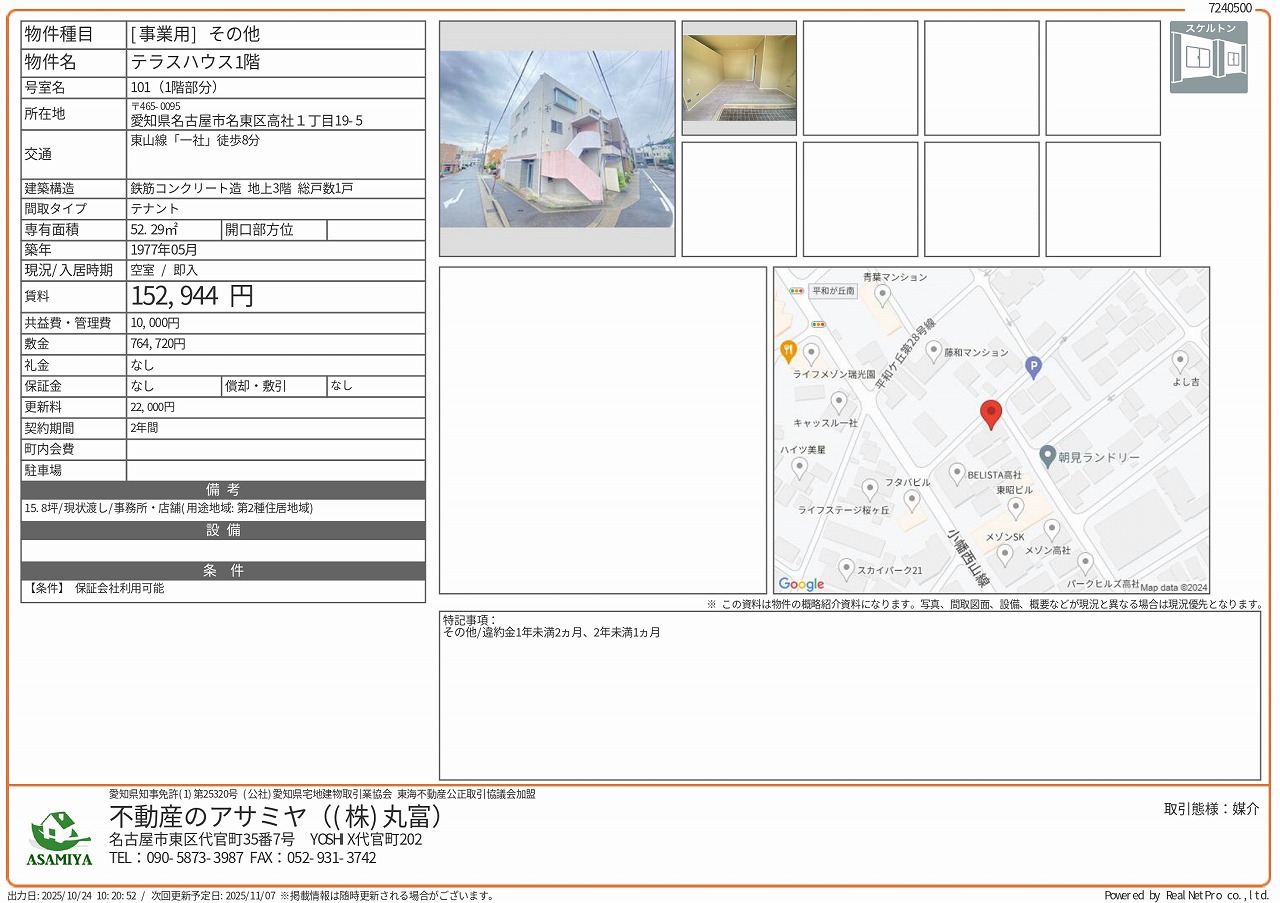Click the rent amount 152,944 円
1280x903 pixels.
192,296
